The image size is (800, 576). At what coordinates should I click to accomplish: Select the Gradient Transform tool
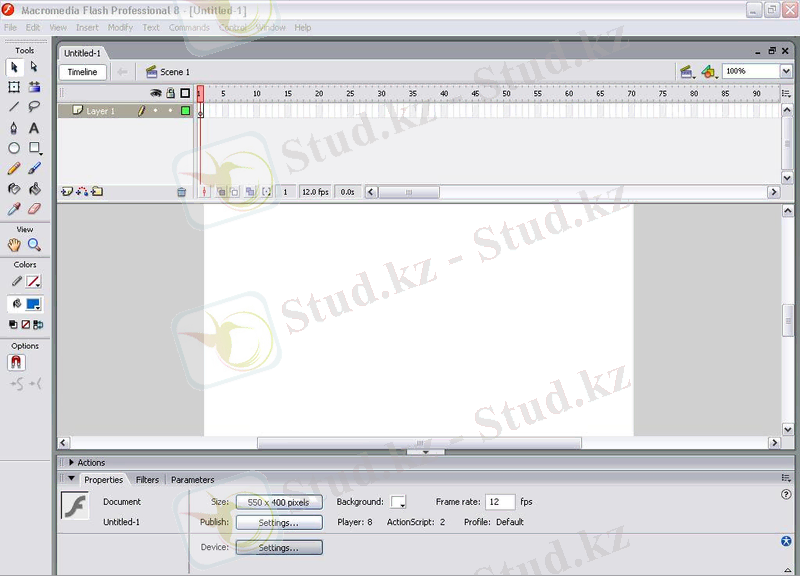34,87
